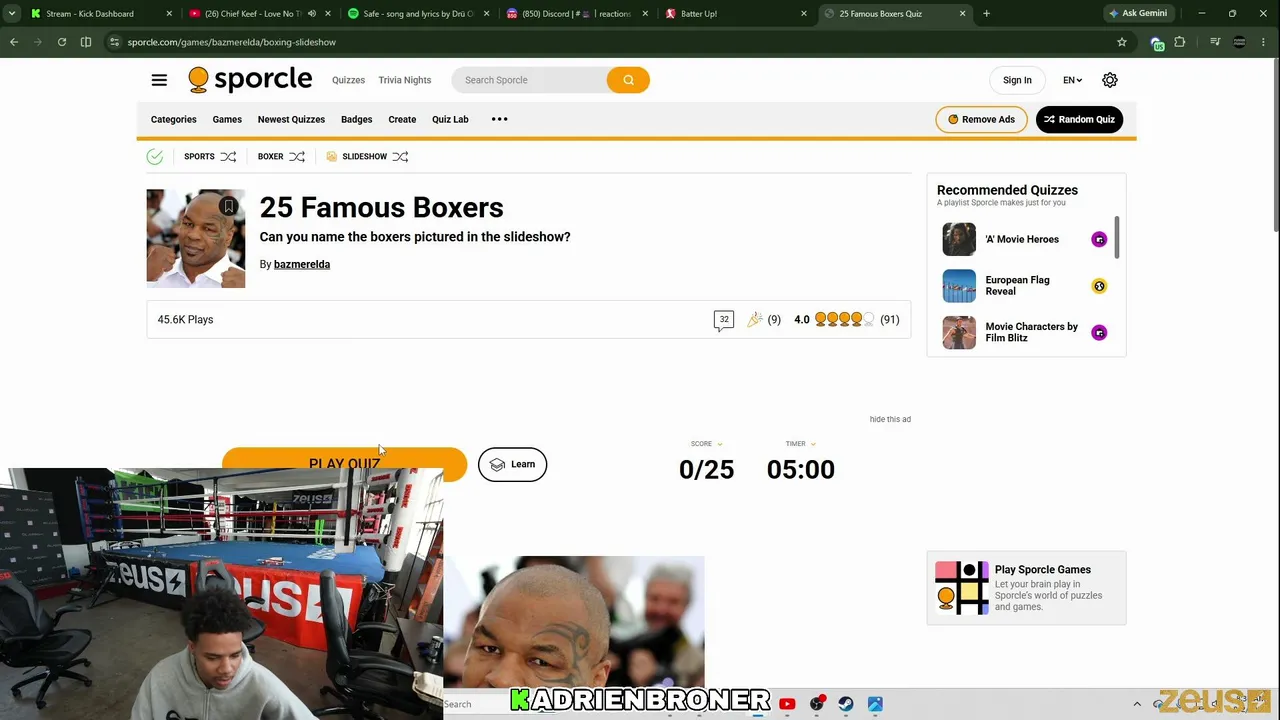Viewport: 1280px width, 720px height.
Task: Go back using browser back arrow
Action: pyautogui.click(x=14, y=42)
